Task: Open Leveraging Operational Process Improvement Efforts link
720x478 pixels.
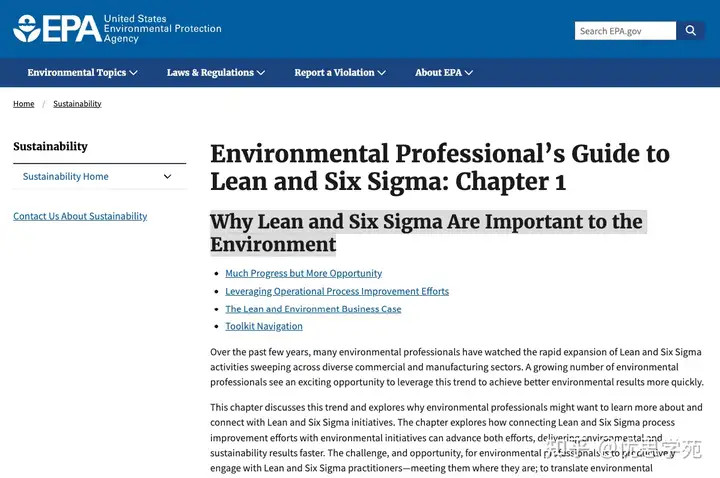Action: tap(337, 291)
